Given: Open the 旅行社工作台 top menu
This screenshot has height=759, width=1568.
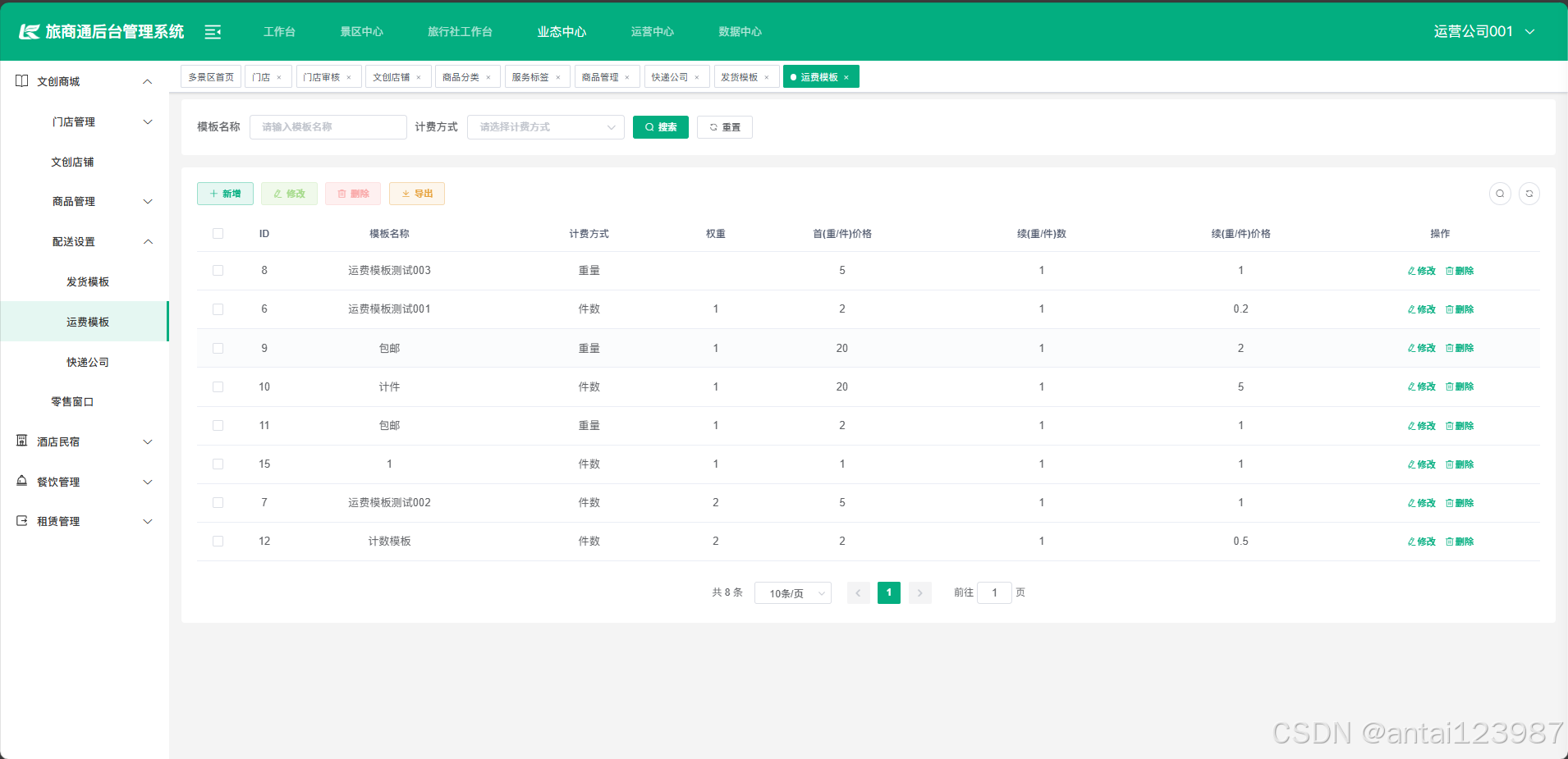Looking at the screenshot, I should tap(460, 32).
